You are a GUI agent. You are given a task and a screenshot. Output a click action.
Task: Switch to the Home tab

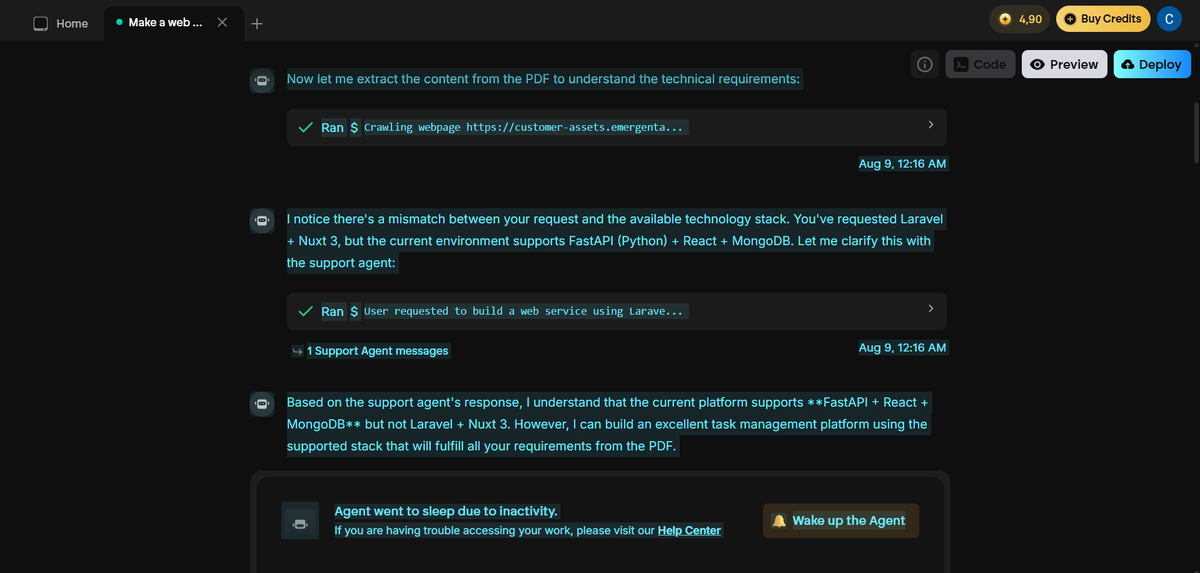60,23
